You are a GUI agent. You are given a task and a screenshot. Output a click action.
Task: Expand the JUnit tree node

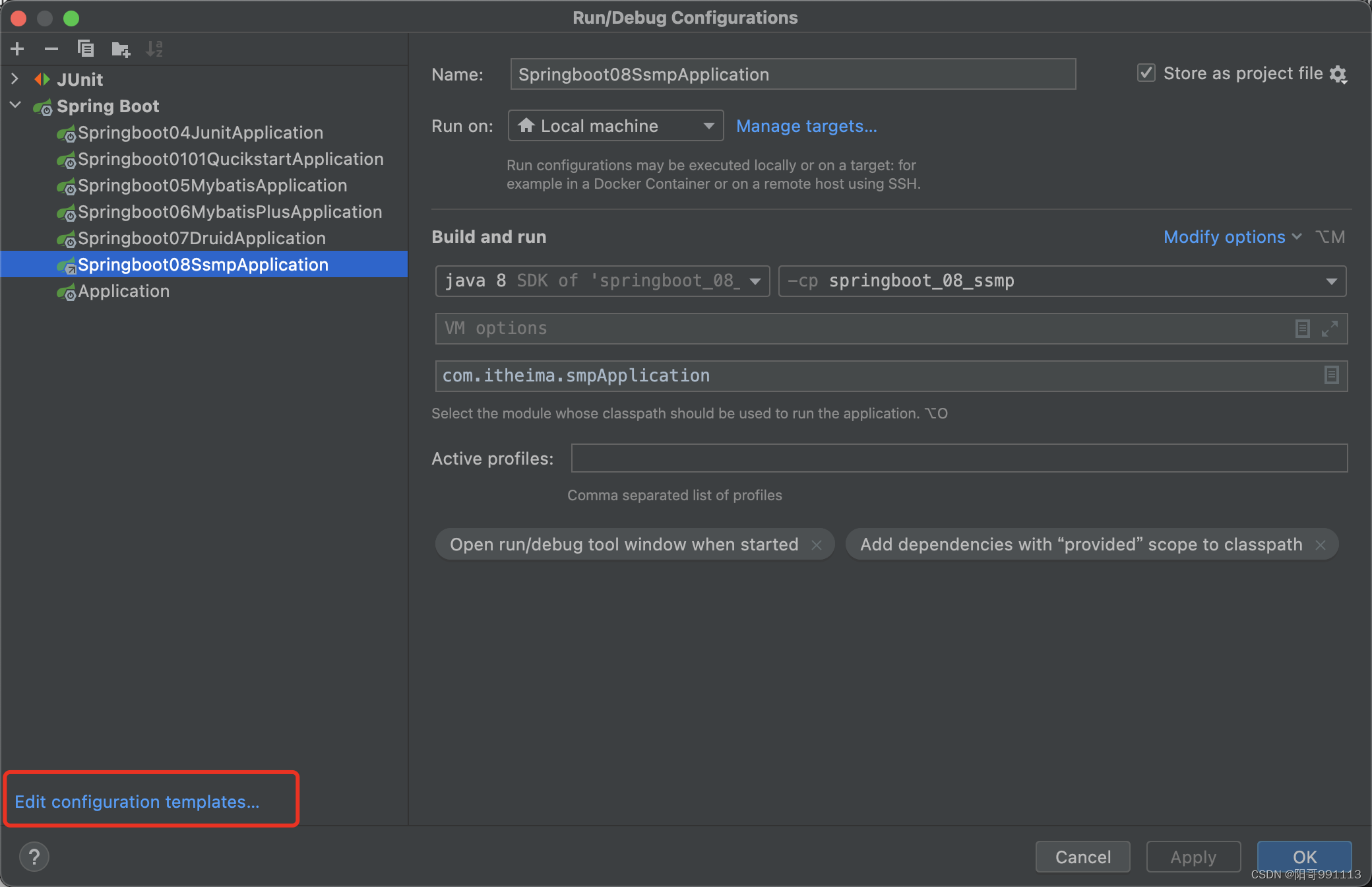point(15,79)
